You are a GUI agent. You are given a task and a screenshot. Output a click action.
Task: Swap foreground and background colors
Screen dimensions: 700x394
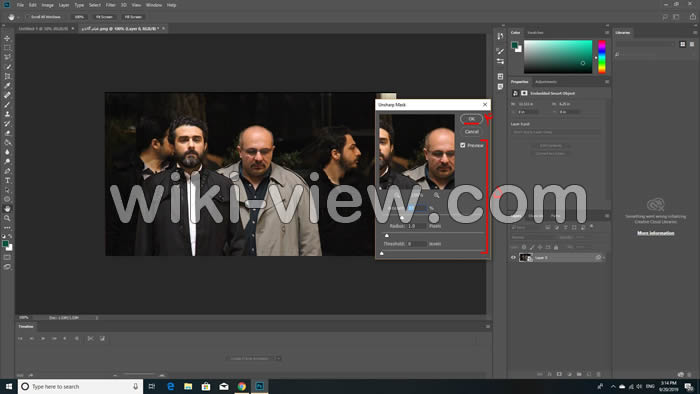[10, 236]
